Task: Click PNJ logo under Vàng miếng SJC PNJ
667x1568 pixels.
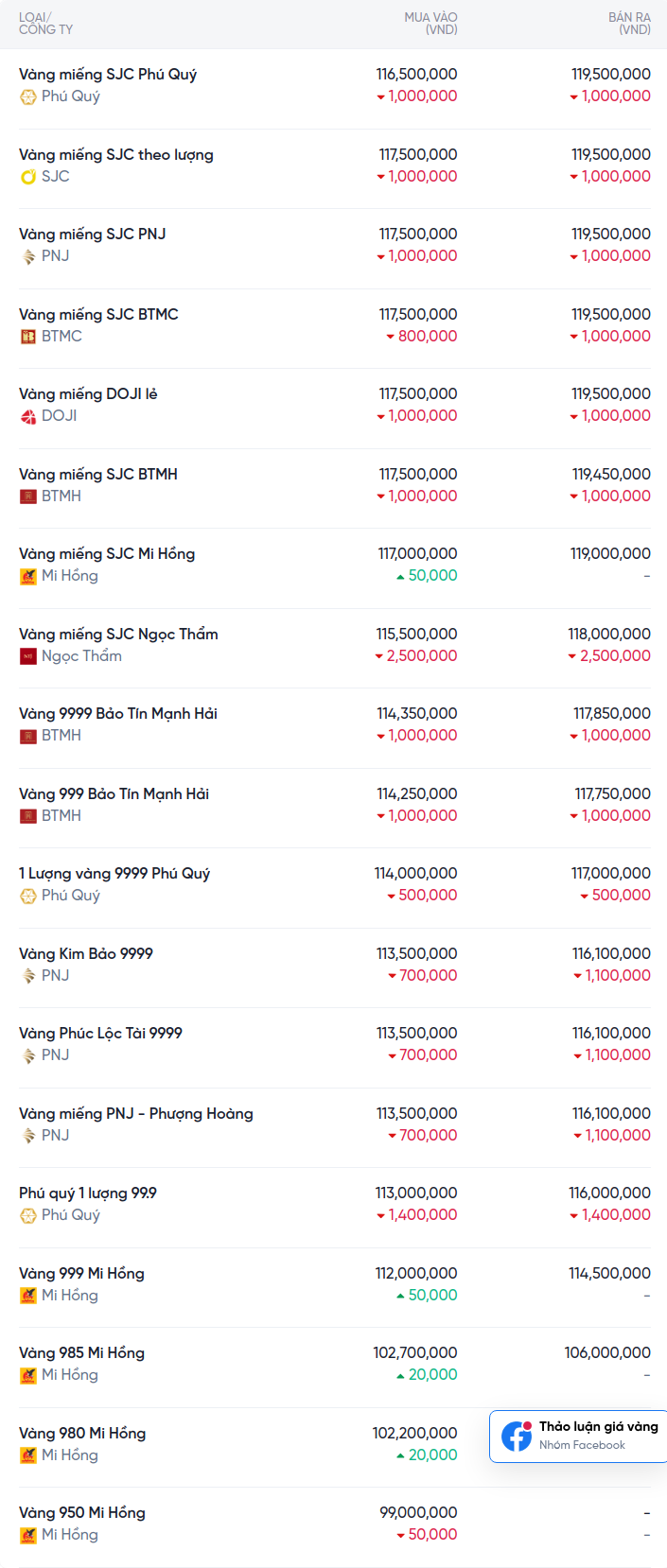Action: pyautogui.click(x=28, y=256)
